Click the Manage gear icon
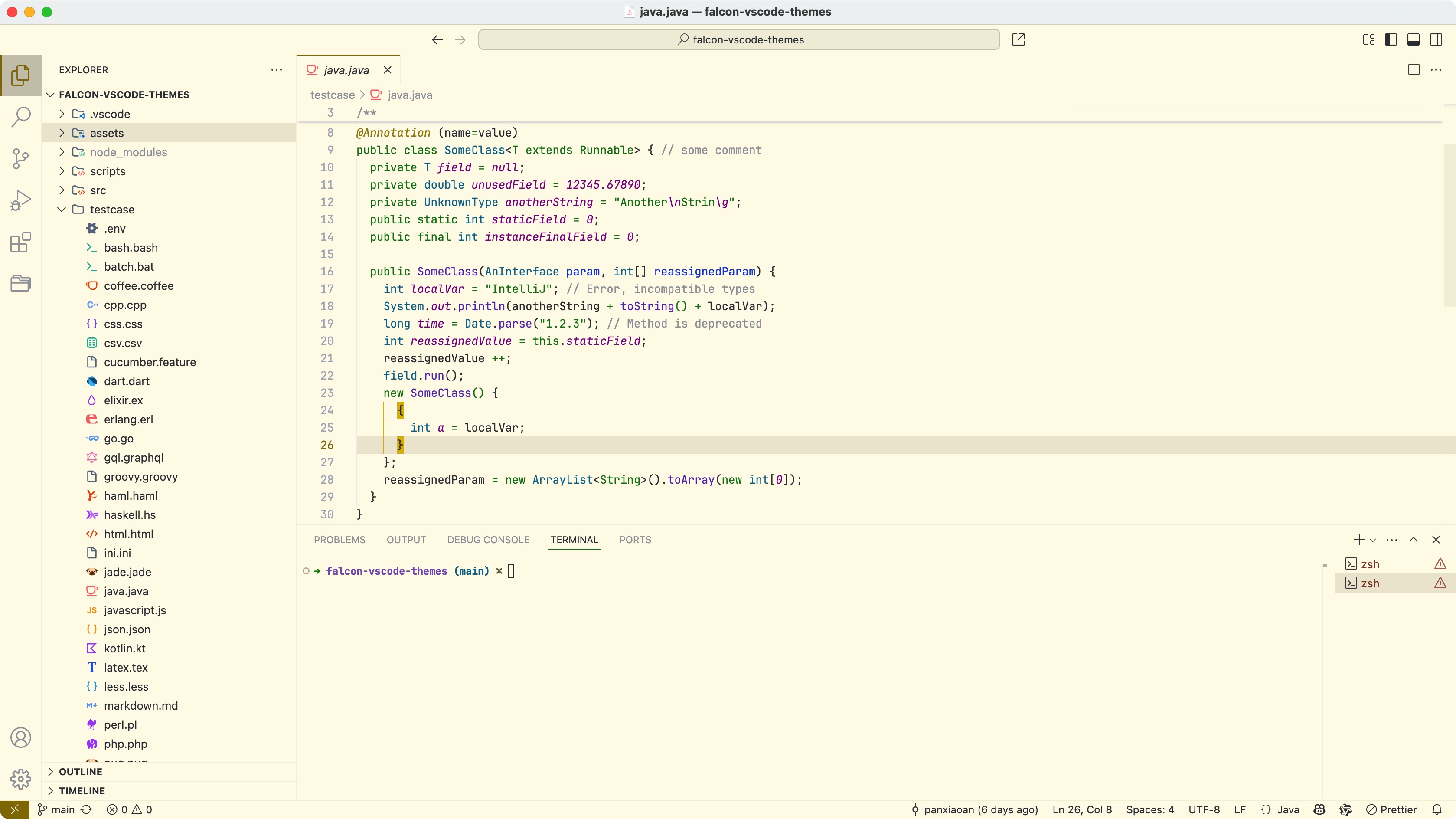This screenshot has height=819, width=1456. tap(21, 779)
